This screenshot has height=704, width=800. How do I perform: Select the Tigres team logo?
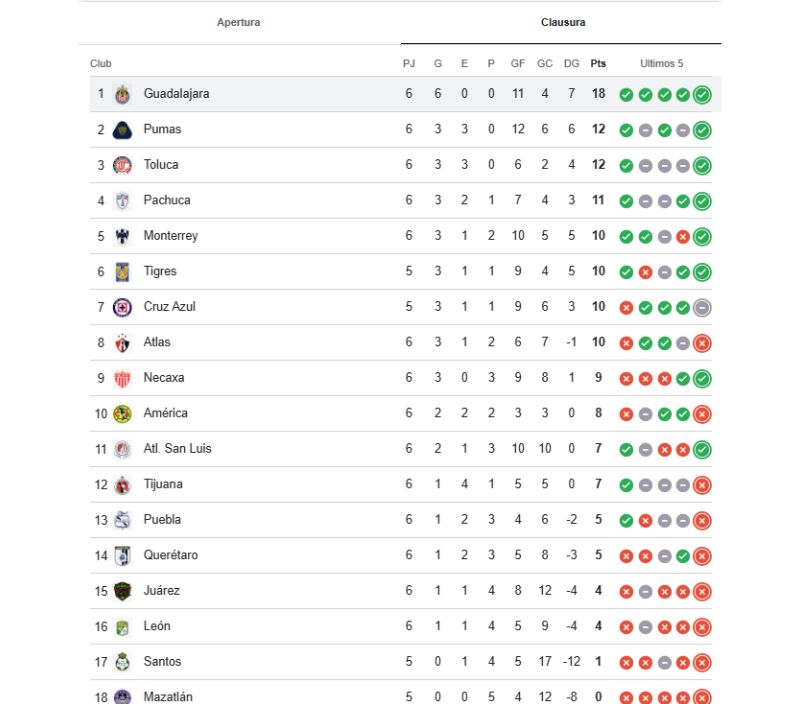click(x=122, y=271)
